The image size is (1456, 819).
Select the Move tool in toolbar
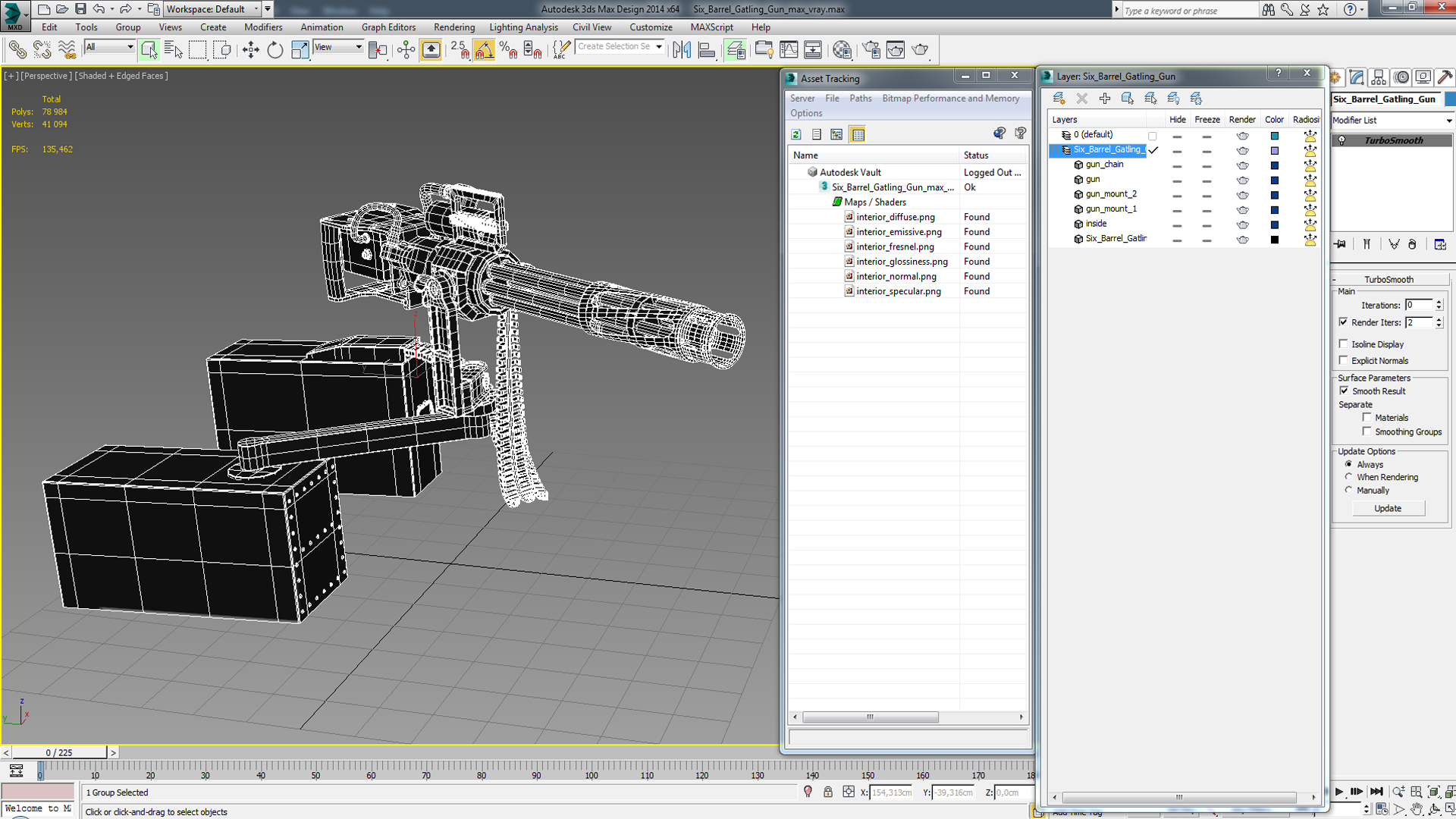pos(250,50)
